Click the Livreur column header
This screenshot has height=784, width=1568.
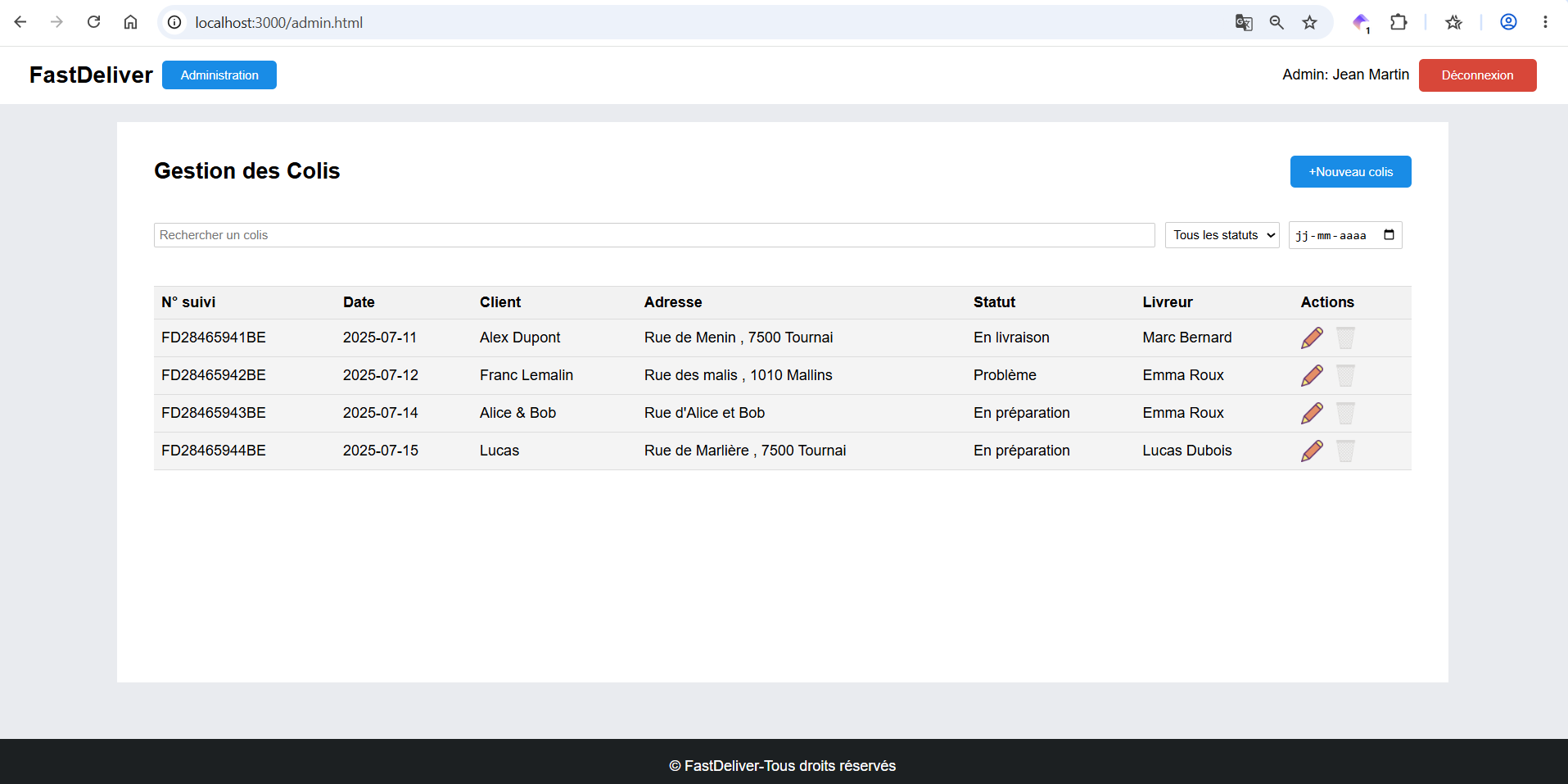tap(1168, 302)
